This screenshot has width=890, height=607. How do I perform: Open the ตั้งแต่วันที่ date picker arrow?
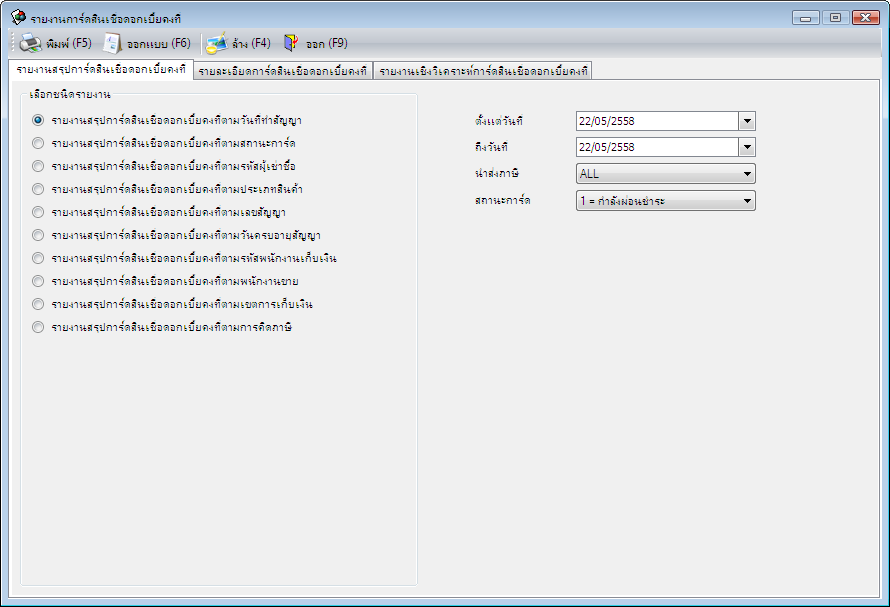[747, 121]
